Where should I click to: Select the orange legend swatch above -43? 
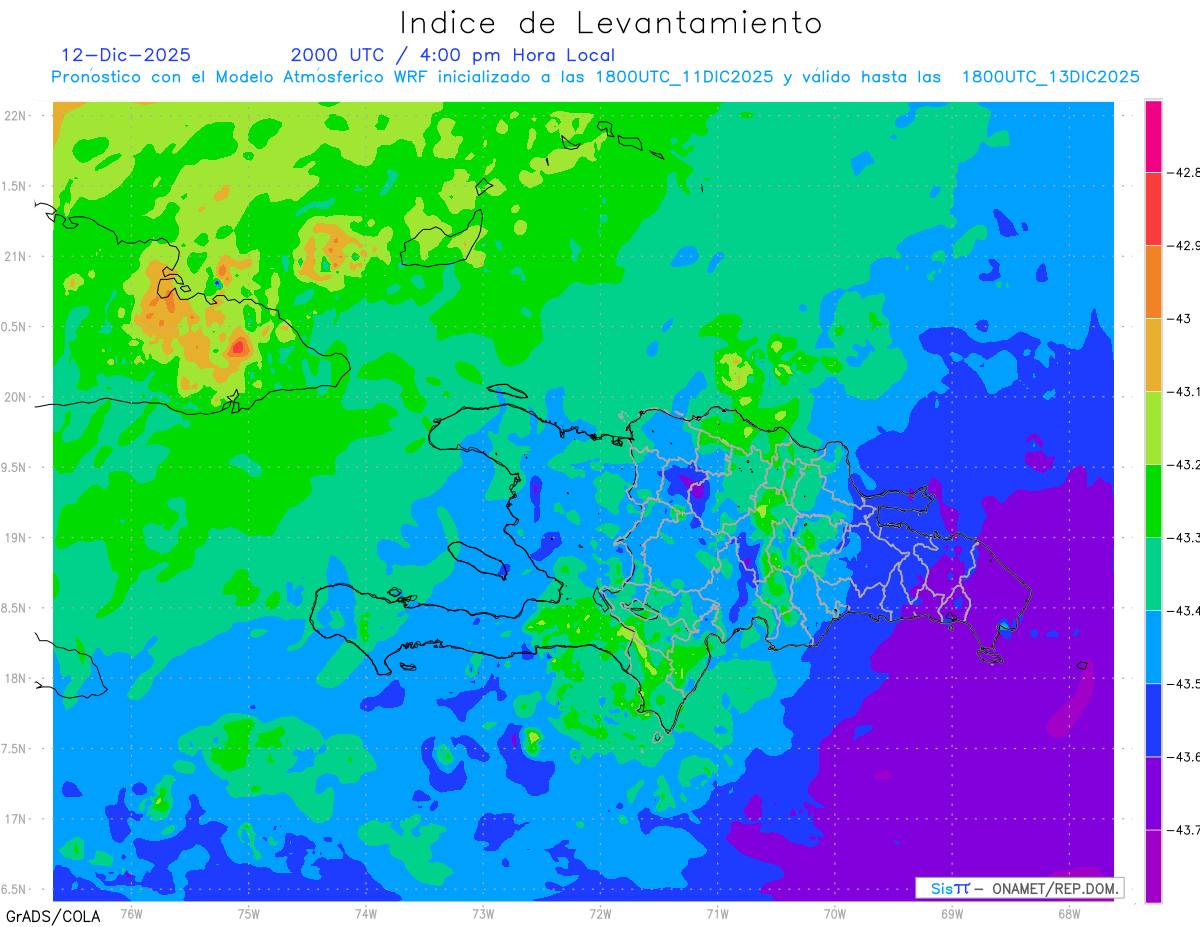1153,281
